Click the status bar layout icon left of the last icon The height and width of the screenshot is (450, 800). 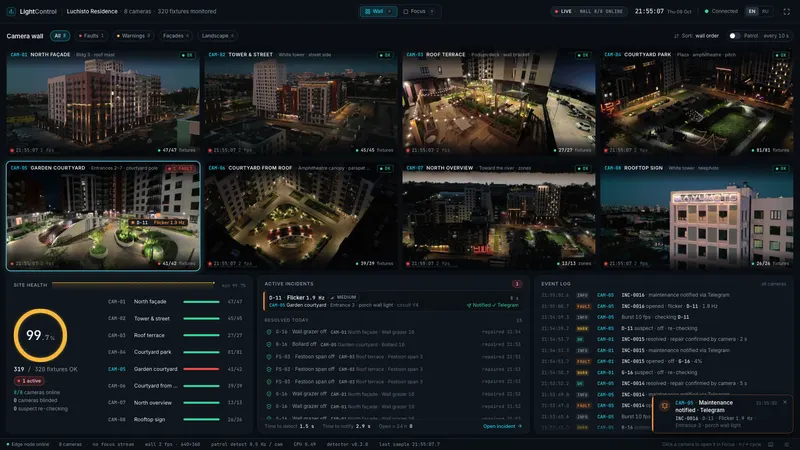click(x=771, y=444)
